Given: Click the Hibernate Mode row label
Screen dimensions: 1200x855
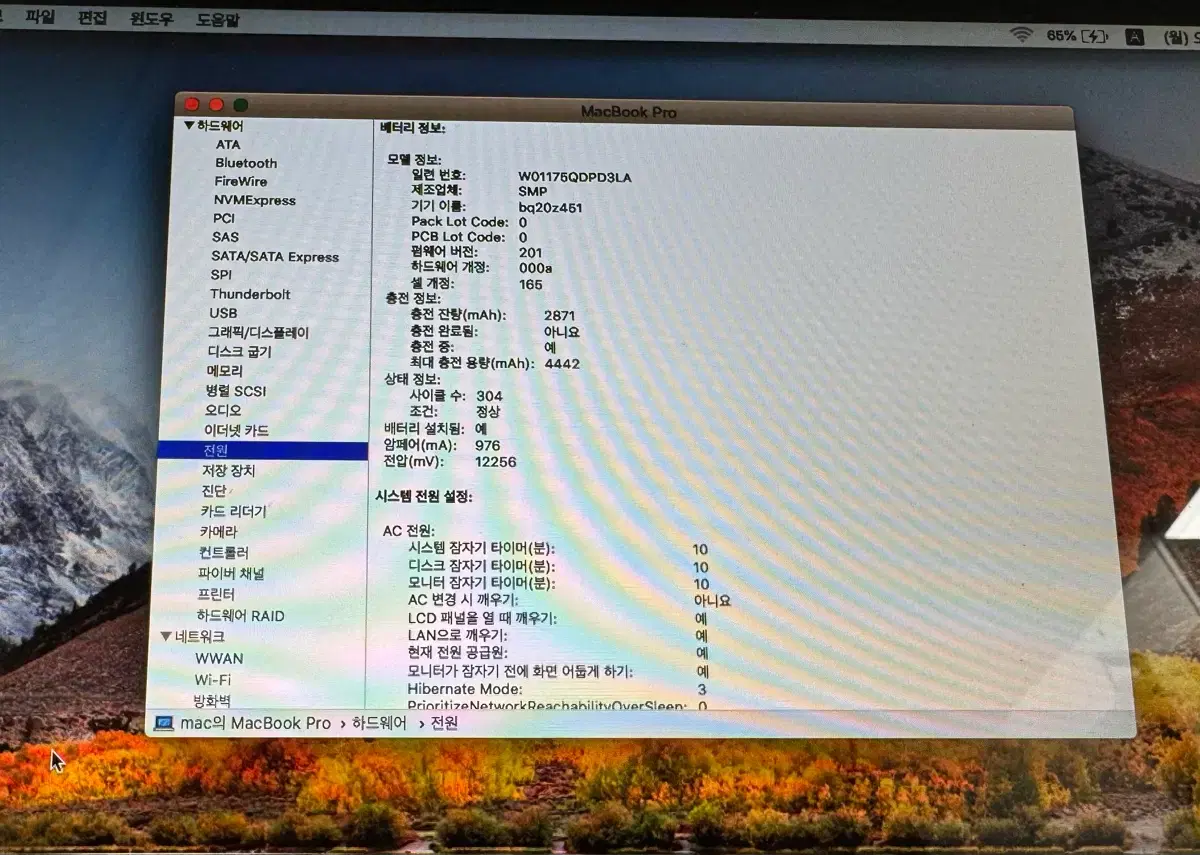Looking at the screenshot, I should [464, 689].
